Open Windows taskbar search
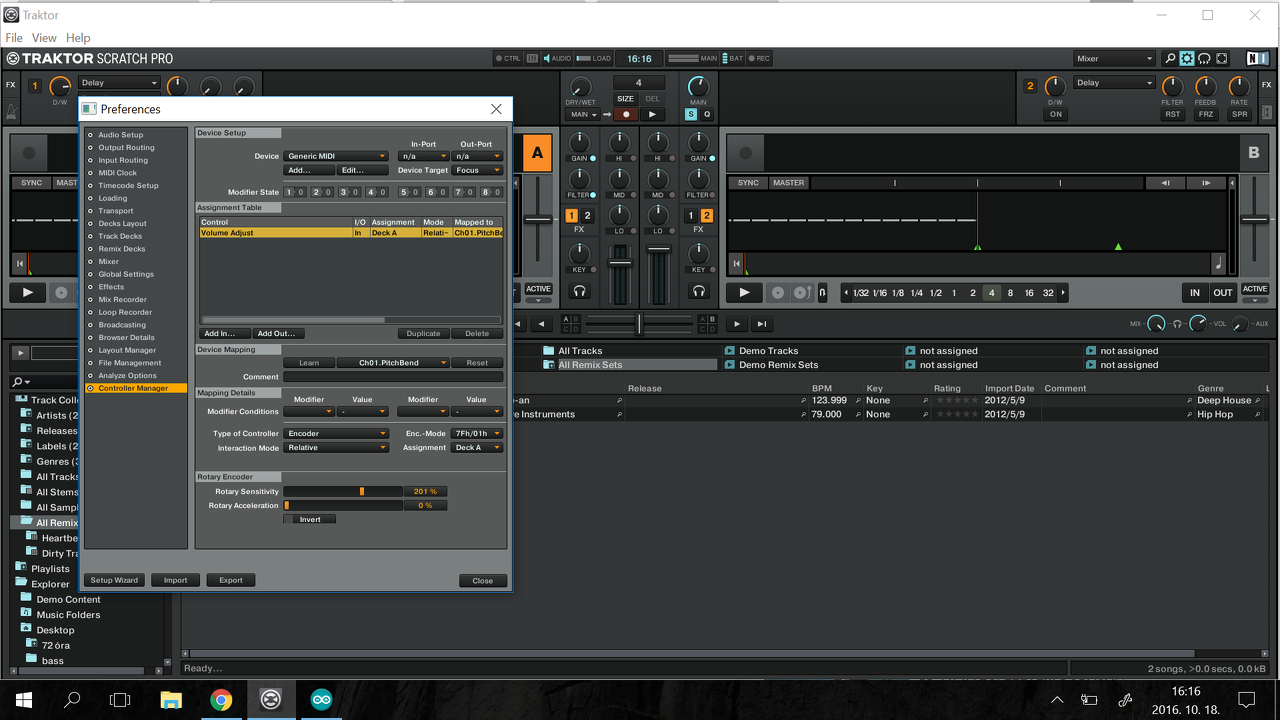This screenshot has height=720, width=1280. click(72, 700)
